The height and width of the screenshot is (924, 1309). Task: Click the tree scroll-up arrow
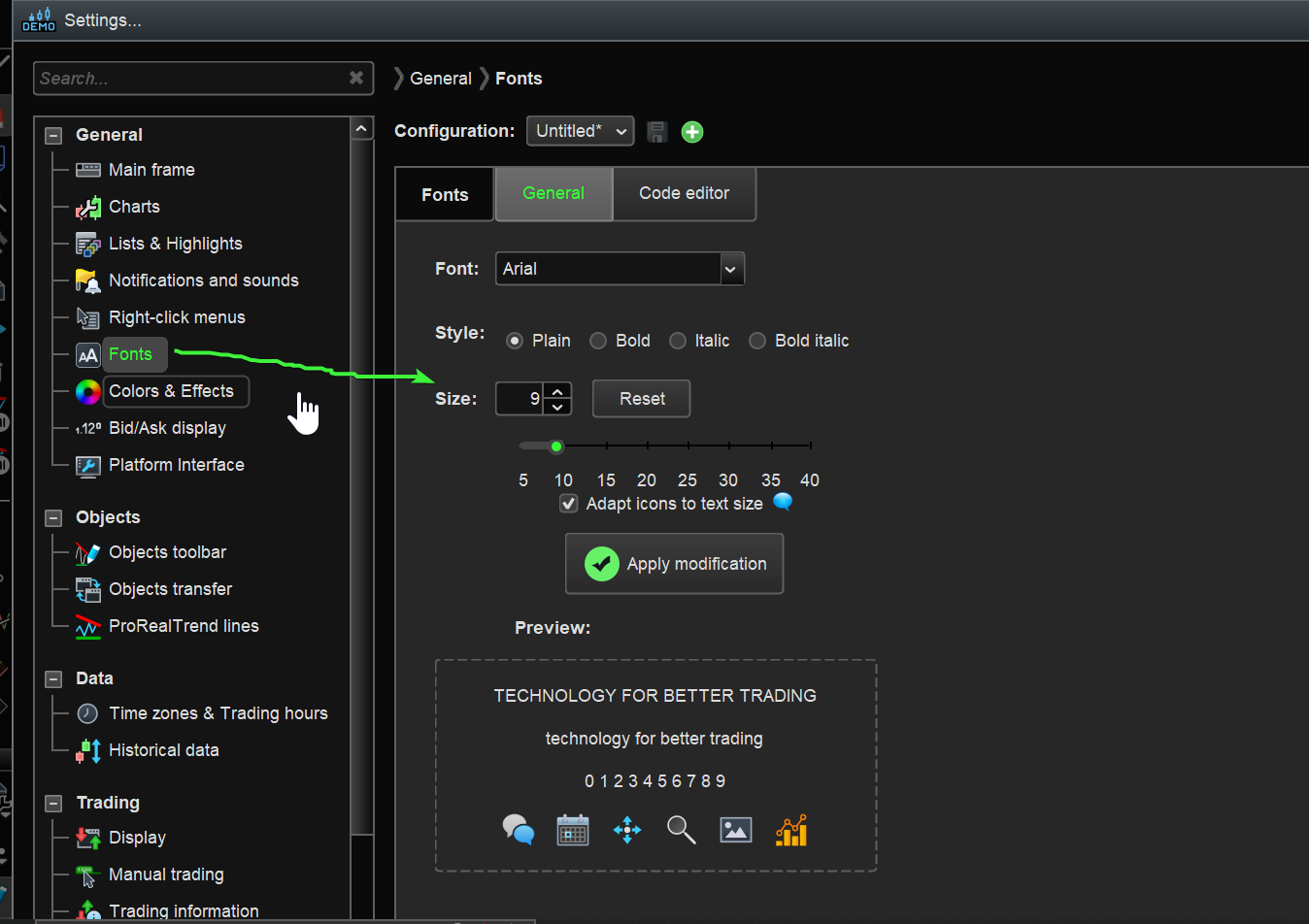point(361,128)
